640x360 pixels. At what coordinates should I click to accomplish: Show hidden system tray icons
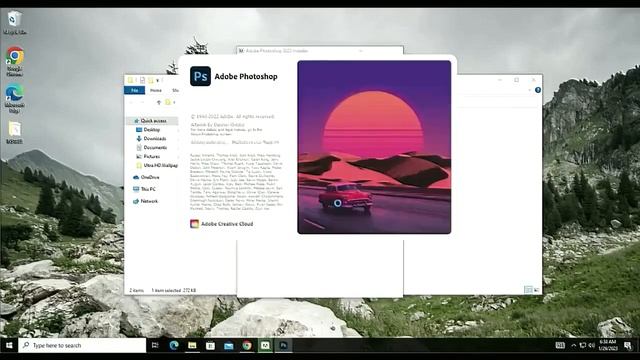click(573, 345)
